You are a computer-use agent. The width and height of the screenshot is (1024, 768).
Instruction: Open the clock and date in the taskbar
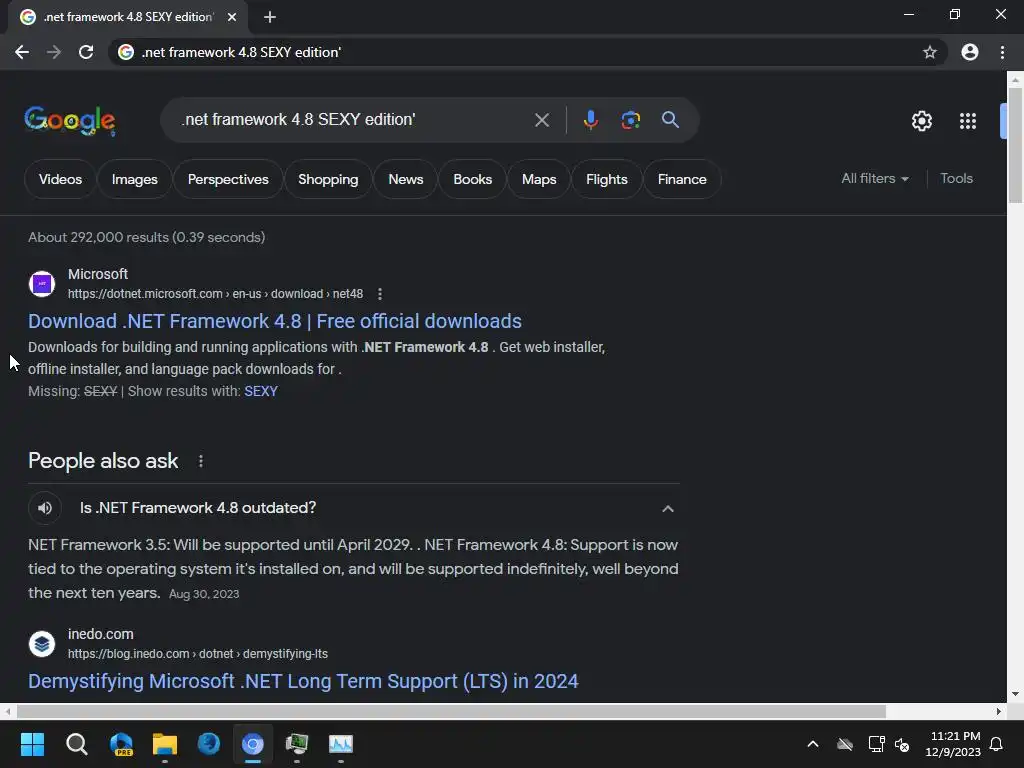953,744
